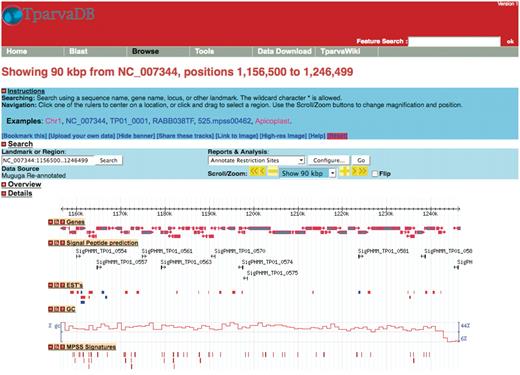Click the Configure... button
520x375 pixels.
point(329,160)
